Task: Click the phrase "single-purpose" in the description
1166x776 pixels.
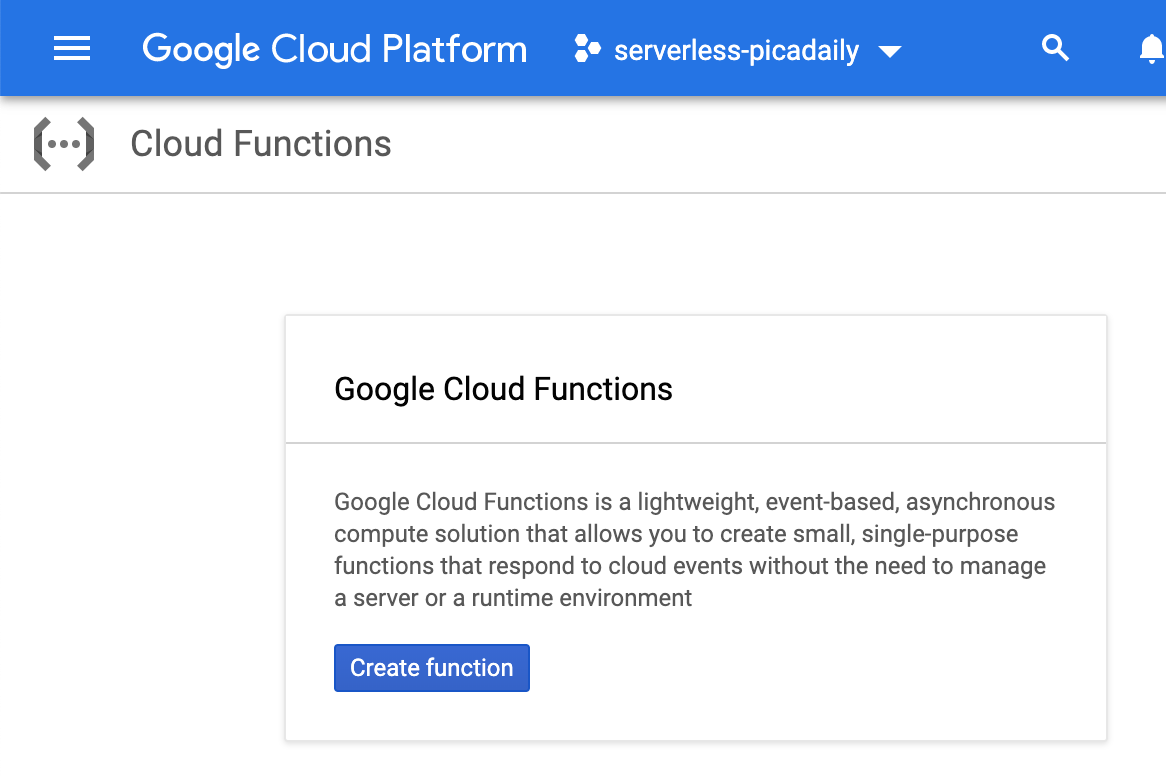Action: [940, 534]
